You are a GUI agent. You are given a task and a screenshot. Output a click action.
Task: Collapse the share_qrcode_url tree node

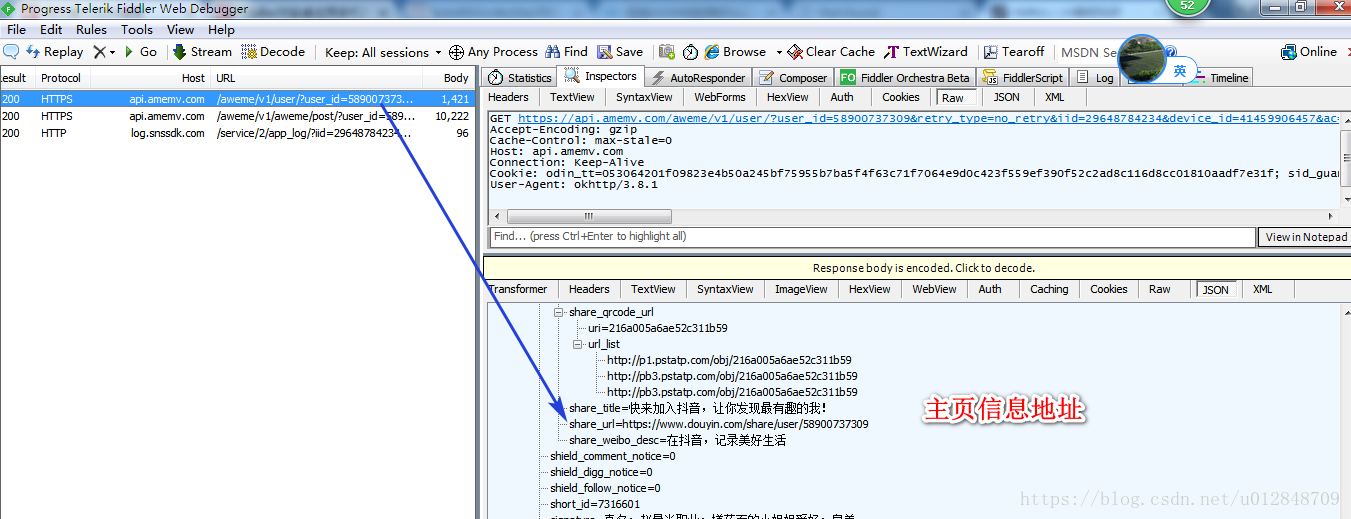click(559, 312)
